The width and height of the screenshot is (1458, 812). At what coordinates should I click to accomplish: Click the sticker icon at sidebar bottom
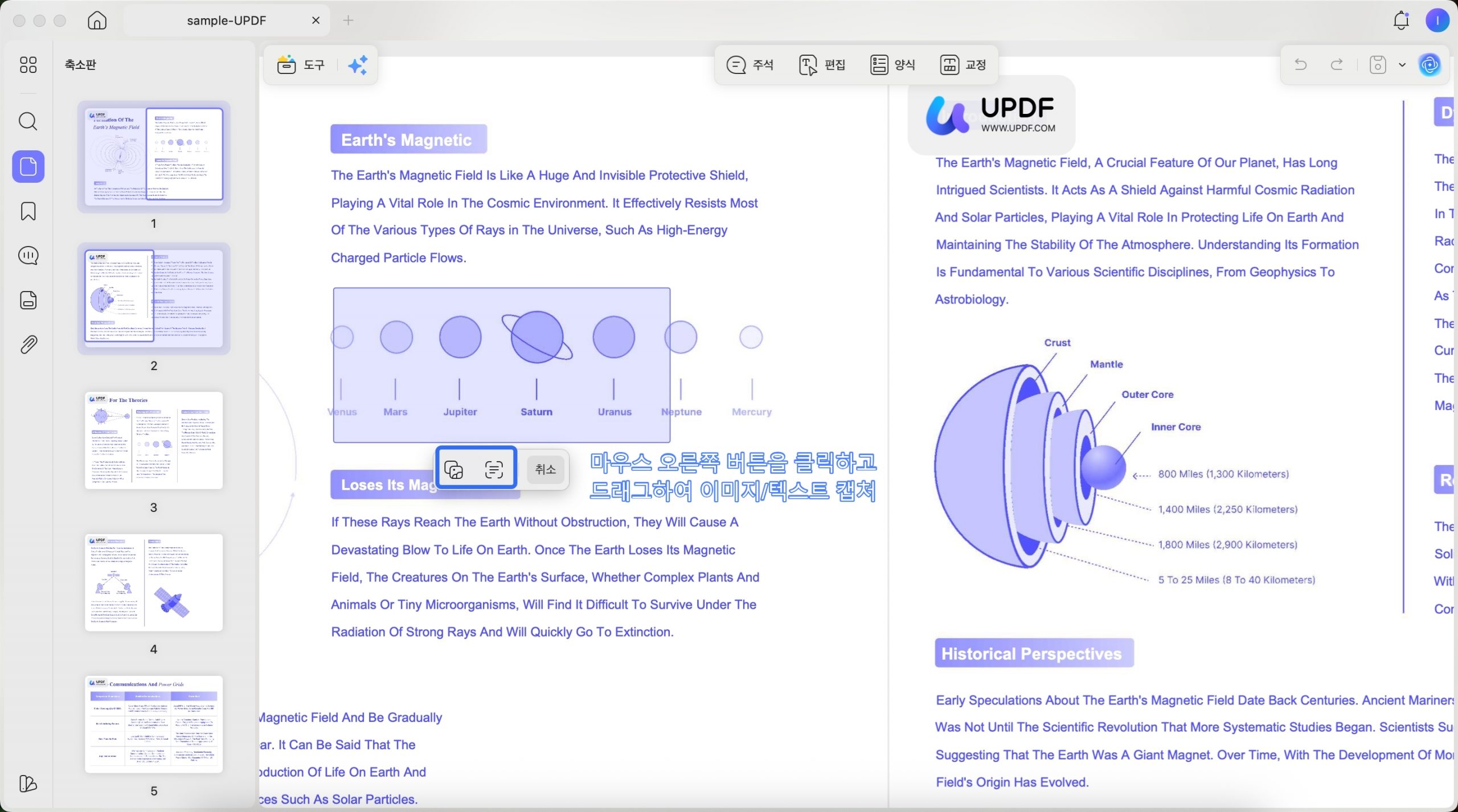pos(28,784)
